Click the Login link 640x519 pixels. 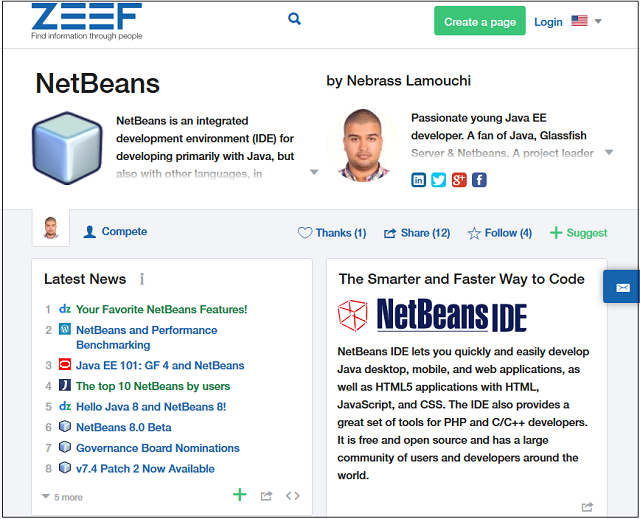coord(548,22)
